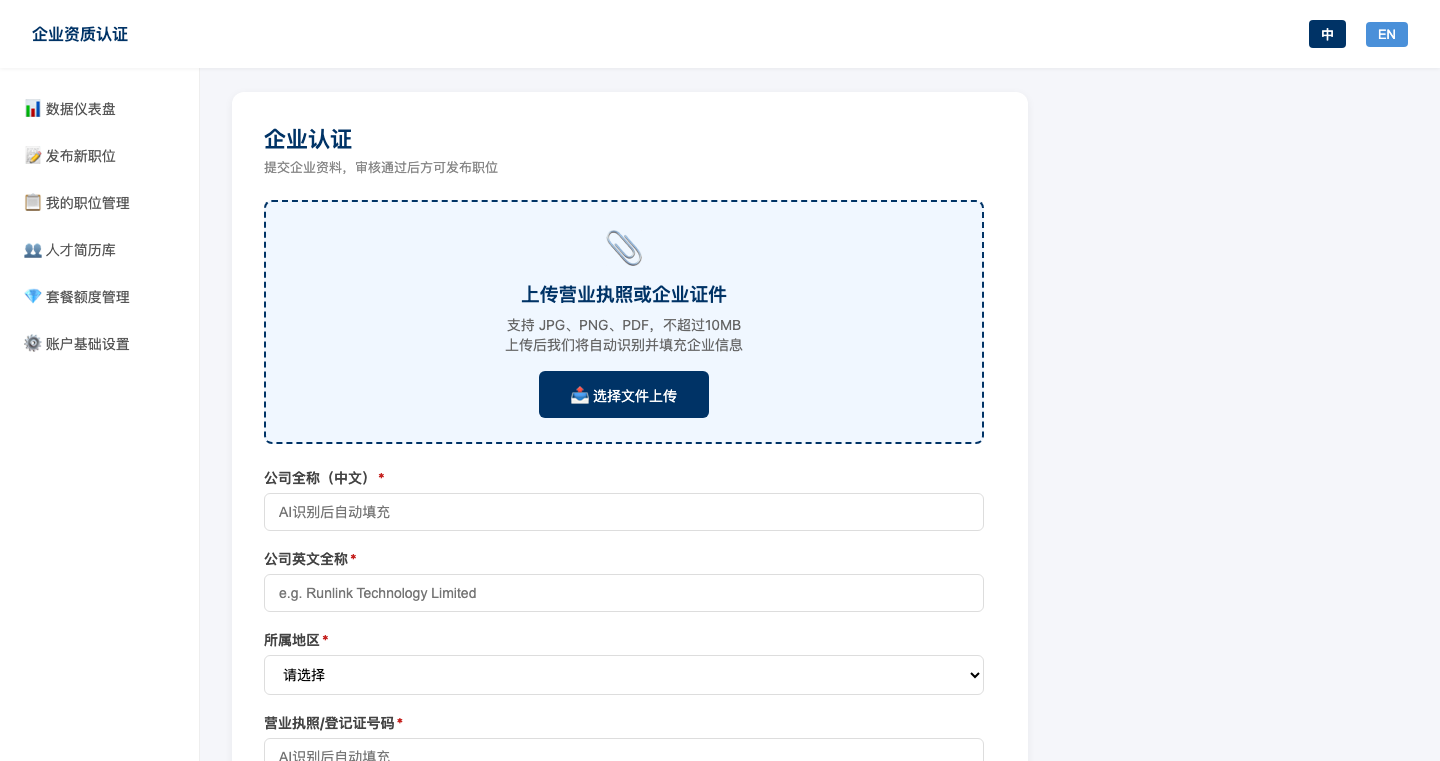
Task: Focus the 公司英文全称 input field
Action: [624, 593]
